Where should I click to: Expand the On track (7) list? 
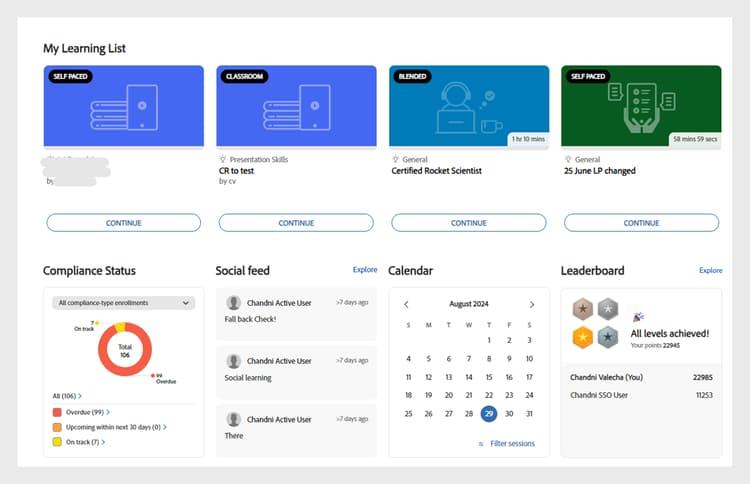pyautogui.click(x=79, y=442)
